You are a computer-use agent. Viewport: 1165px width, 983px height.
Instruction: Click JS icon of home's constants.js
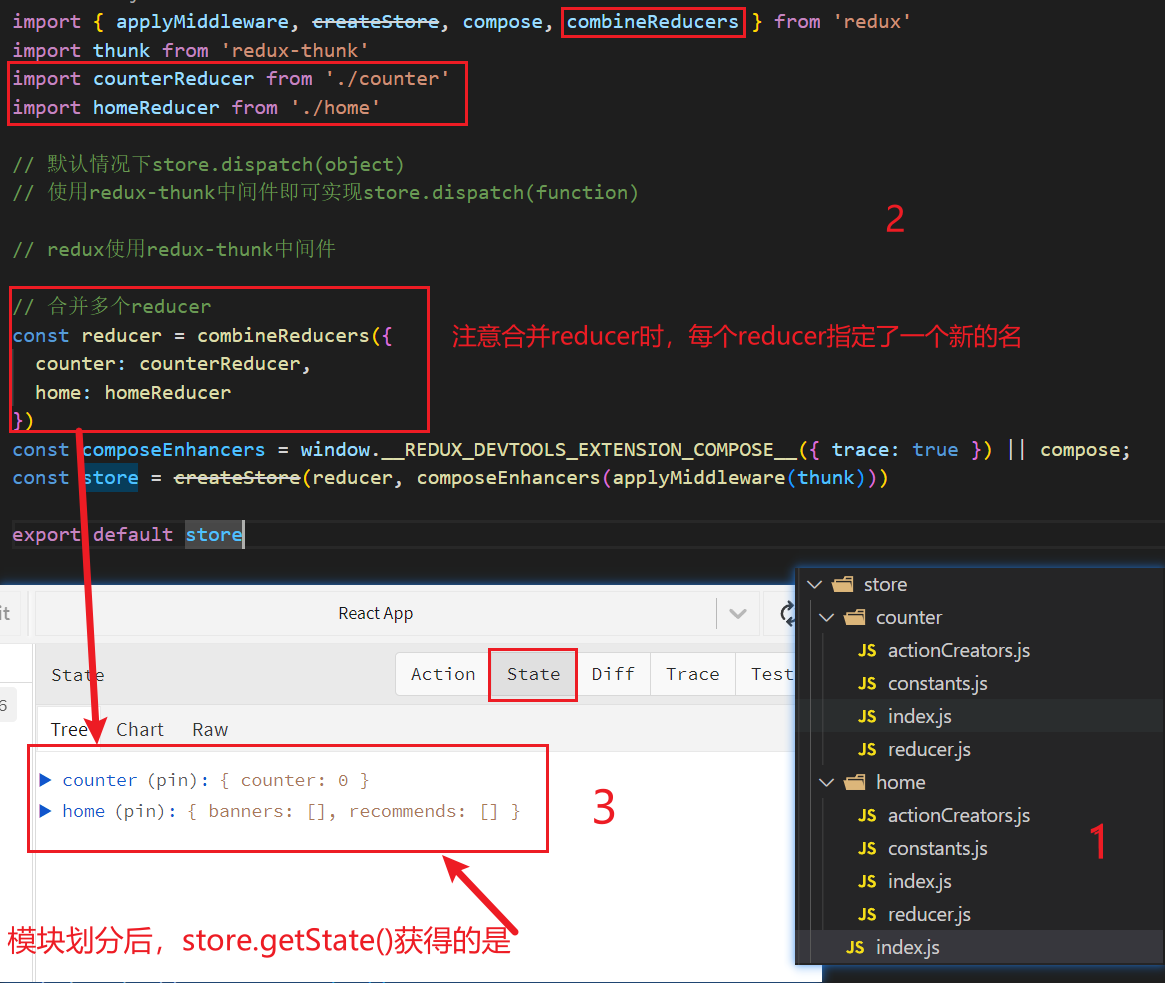click(x=867, y=849)
